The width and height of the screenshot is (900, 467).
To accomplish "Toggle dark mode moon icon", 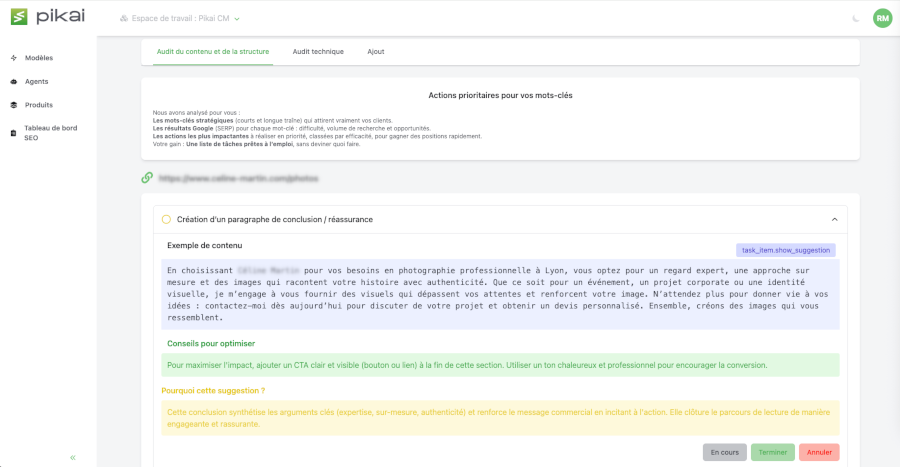I will pyautogui.click(x=855, y=18).
